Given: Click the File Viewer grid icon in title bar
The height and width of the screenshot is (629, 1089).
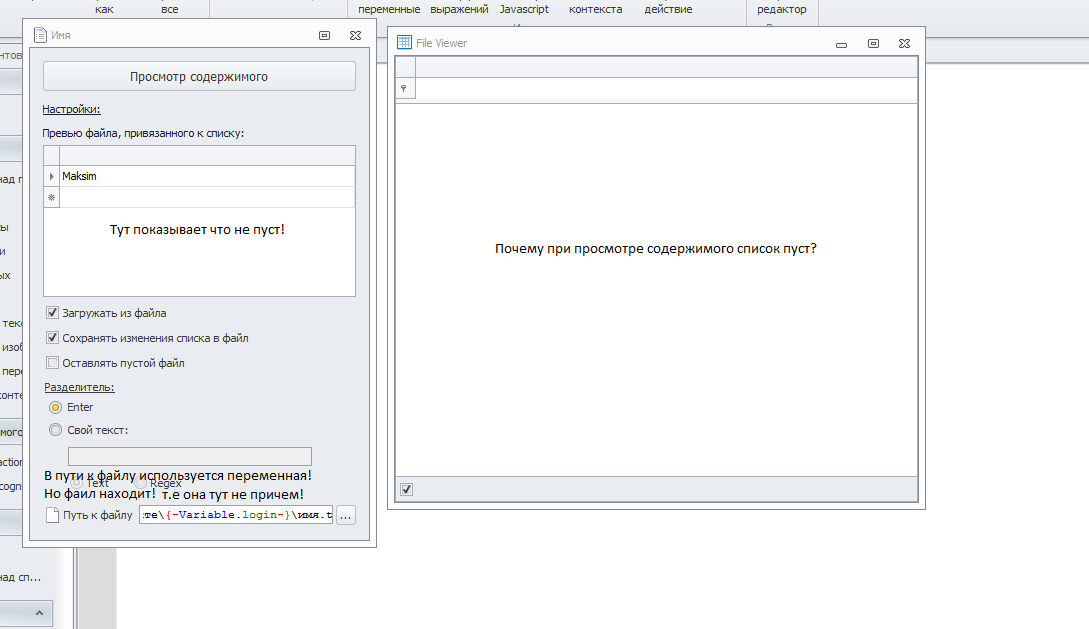Looking at the screenshot, I should pyautogui.click(x=404, y=42).
